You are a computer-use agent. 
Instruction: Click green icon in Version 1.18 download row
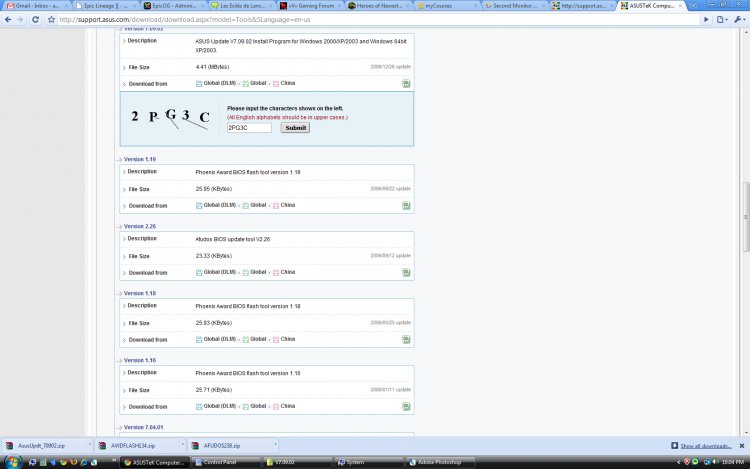pyautogui.click(x=406, y=339)
